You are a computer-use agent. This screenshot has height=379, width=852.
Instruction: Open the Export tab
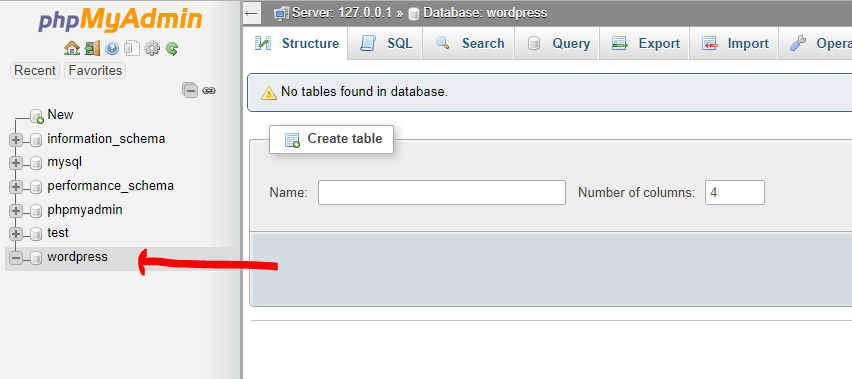point(645,43)
